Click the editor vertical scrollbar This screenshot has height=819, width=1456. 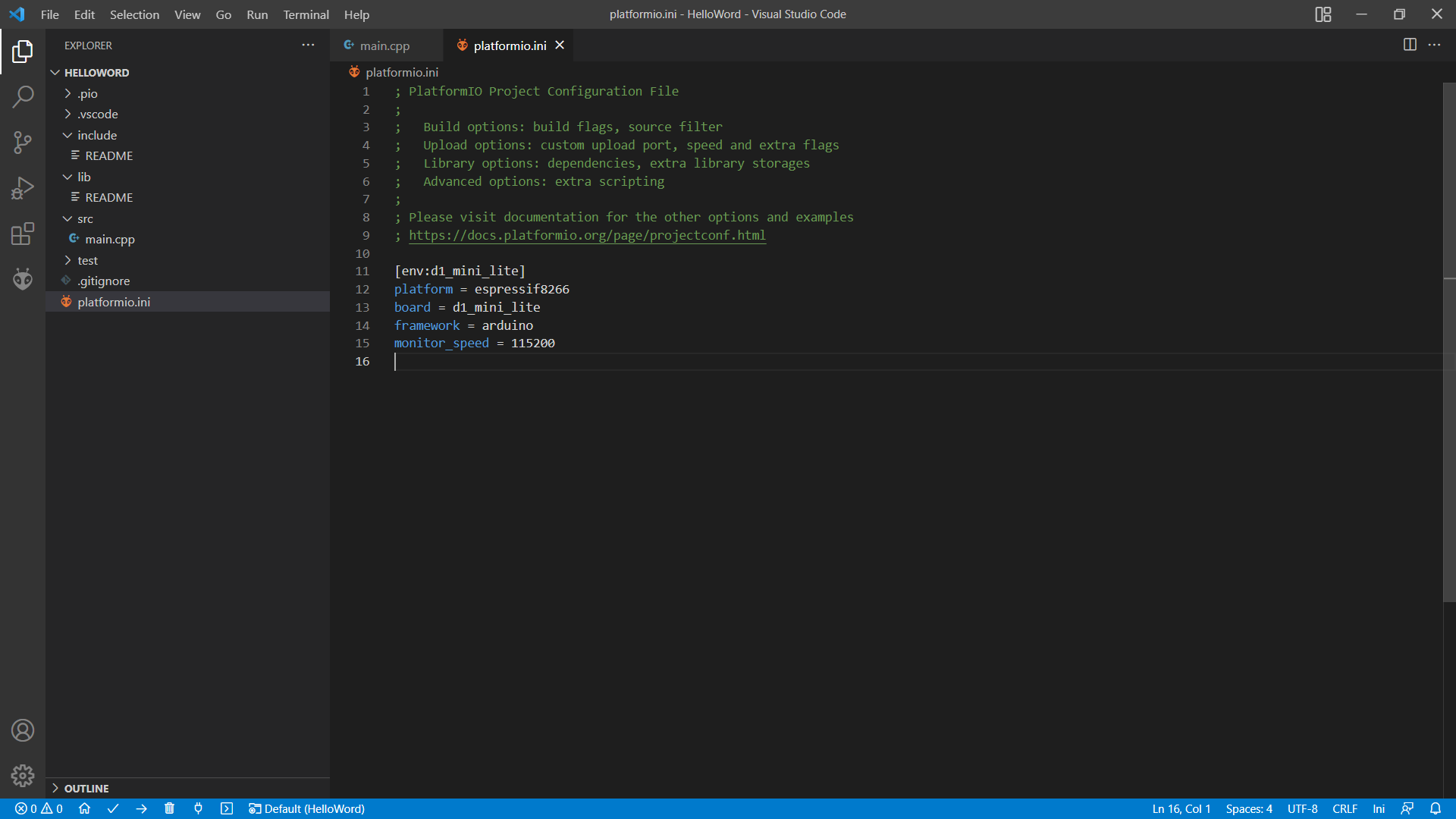1449,341
